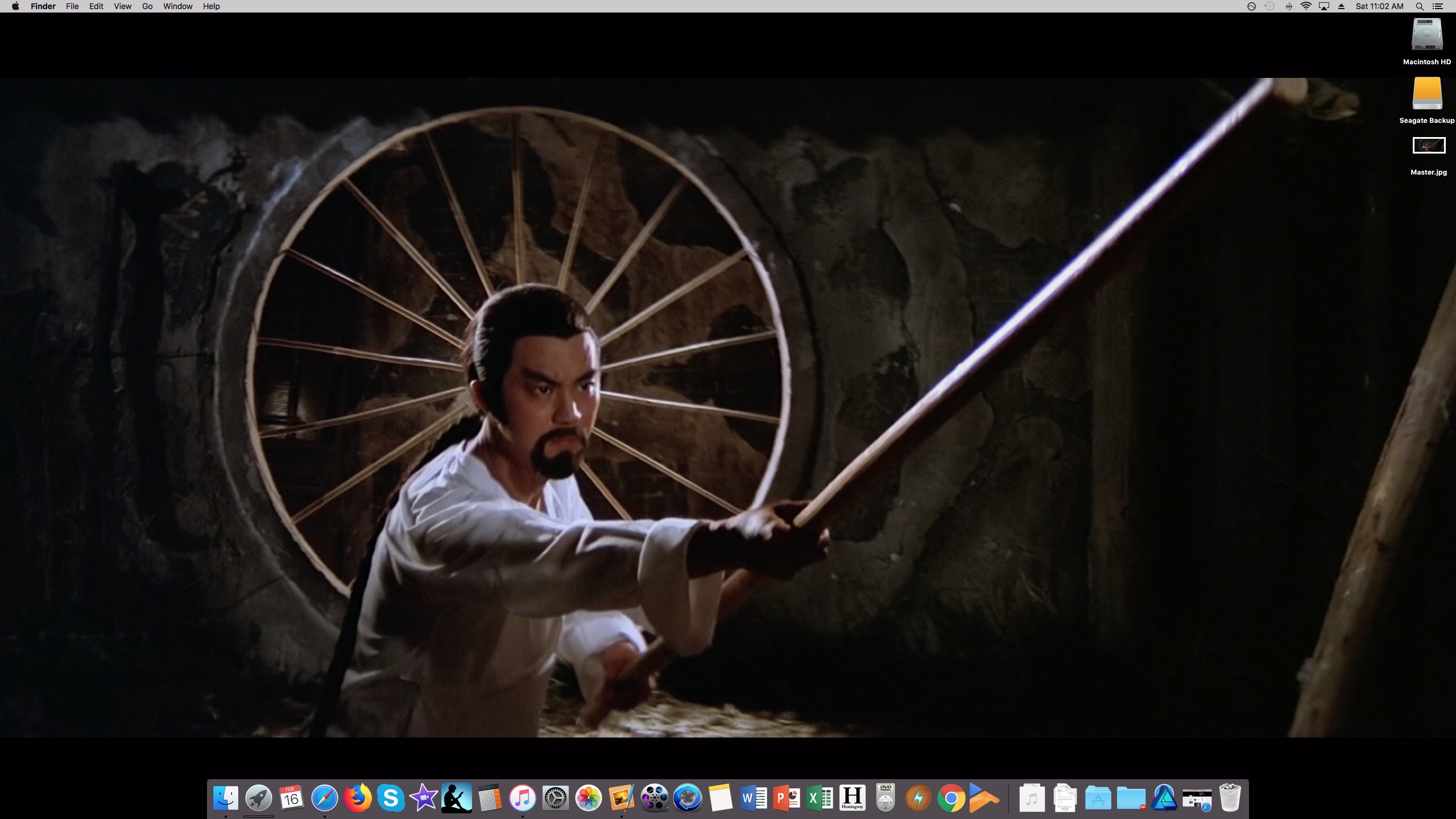Launch Microsoft PowerPoint from Dock
Screen dimensions: 1456x819
(786, 798)
